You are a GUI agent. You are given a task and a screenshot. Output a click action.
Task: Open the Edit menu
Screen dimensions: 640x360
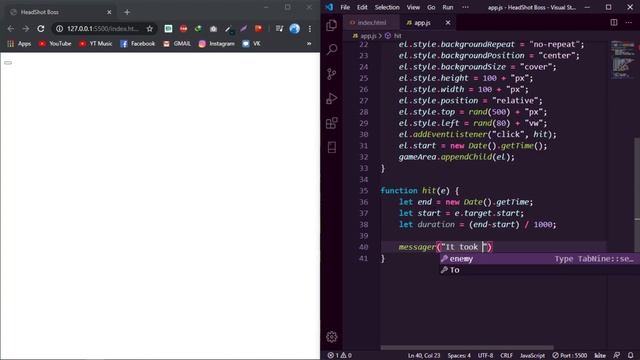[362, 7]
